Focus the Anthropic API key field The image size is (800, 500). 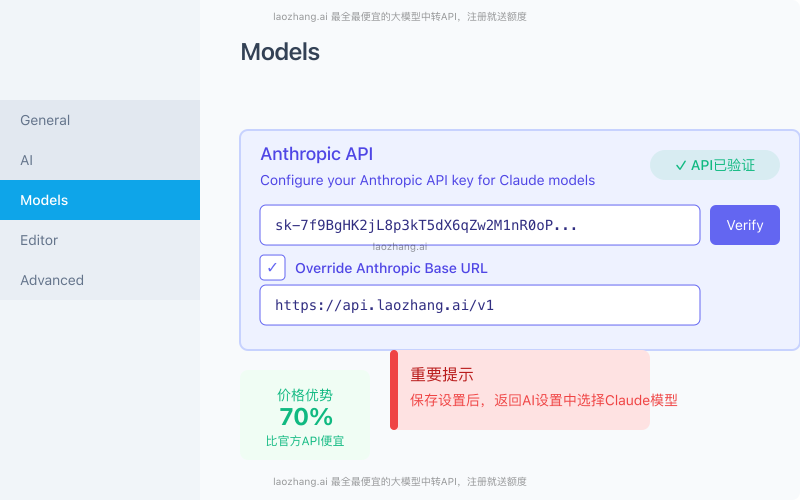tap(480, 225)
